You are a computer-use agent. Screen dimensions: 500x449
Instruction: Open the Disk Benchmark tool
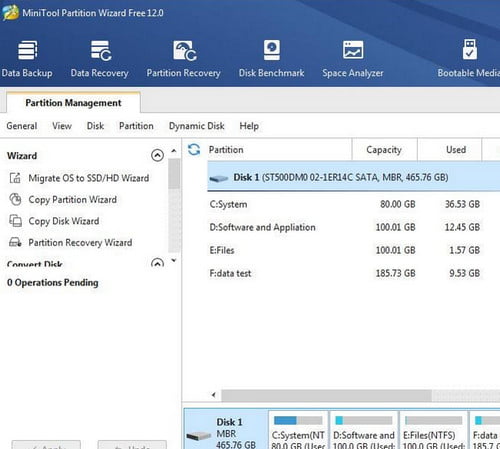click(x=271, y=59)
